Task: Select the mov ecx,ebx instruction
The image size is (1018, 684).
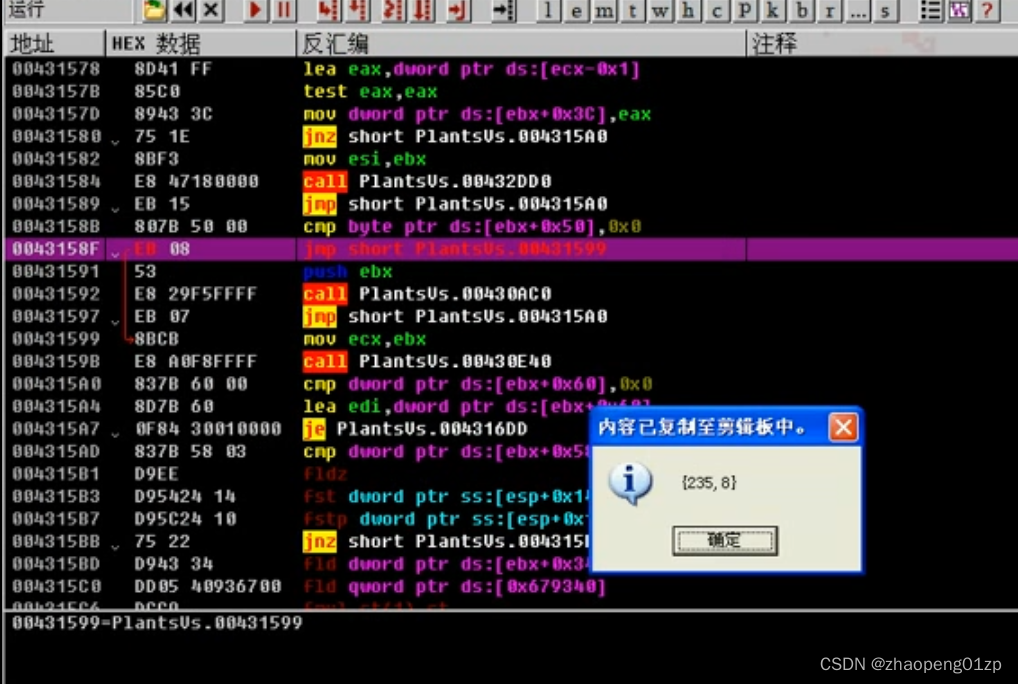Action: point(364,339)
